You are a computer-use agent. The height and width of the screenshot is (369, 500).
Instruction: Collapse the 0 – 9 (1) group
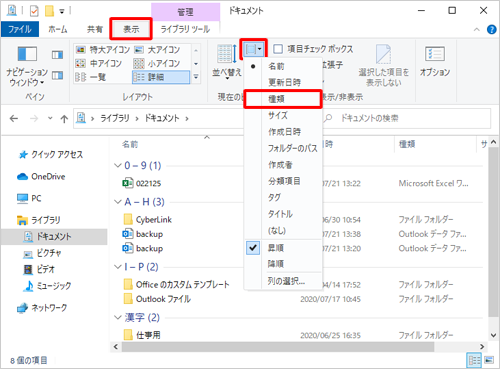point(117,165)
